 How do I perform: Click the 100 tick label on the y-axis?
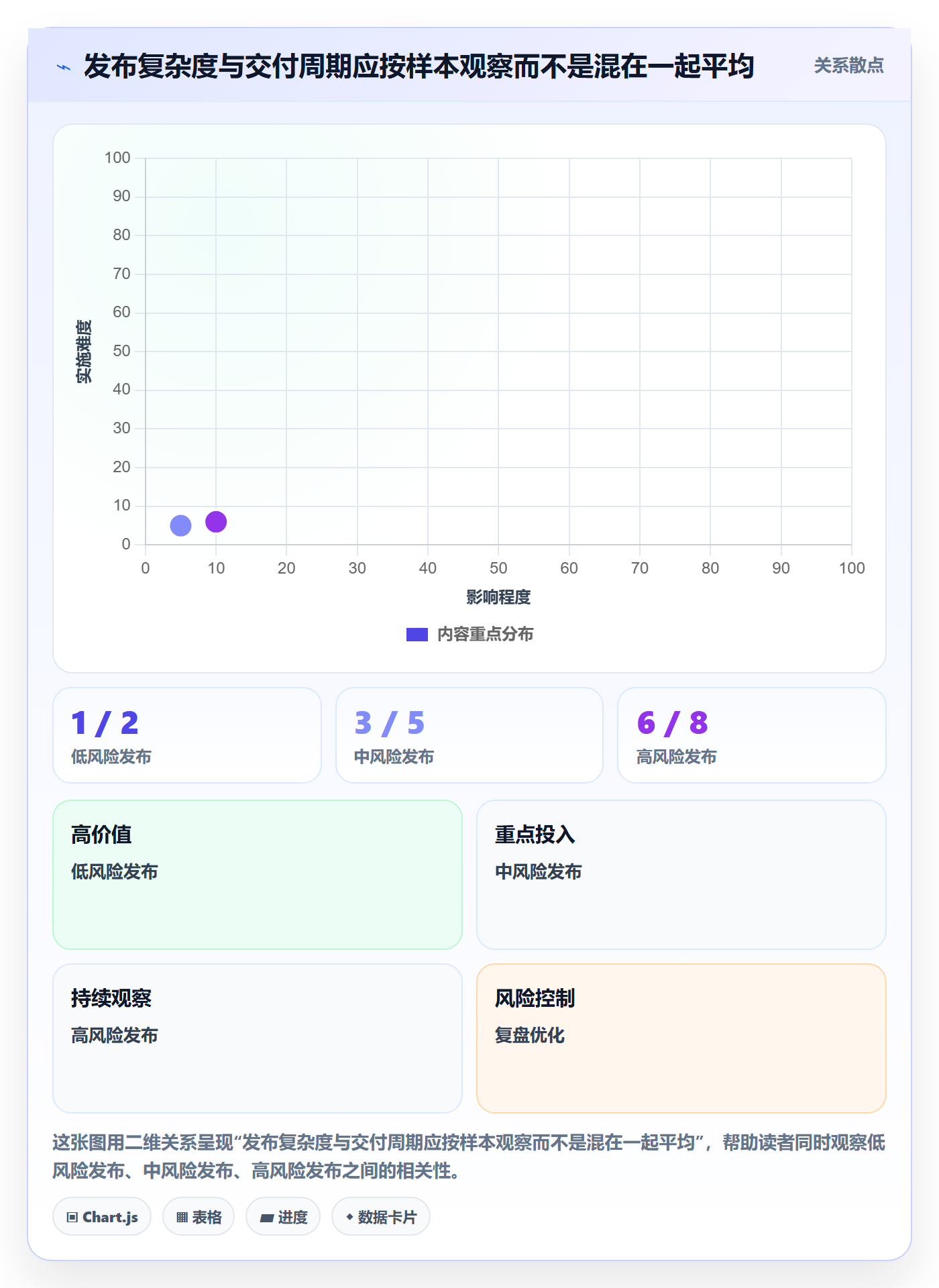117,158
